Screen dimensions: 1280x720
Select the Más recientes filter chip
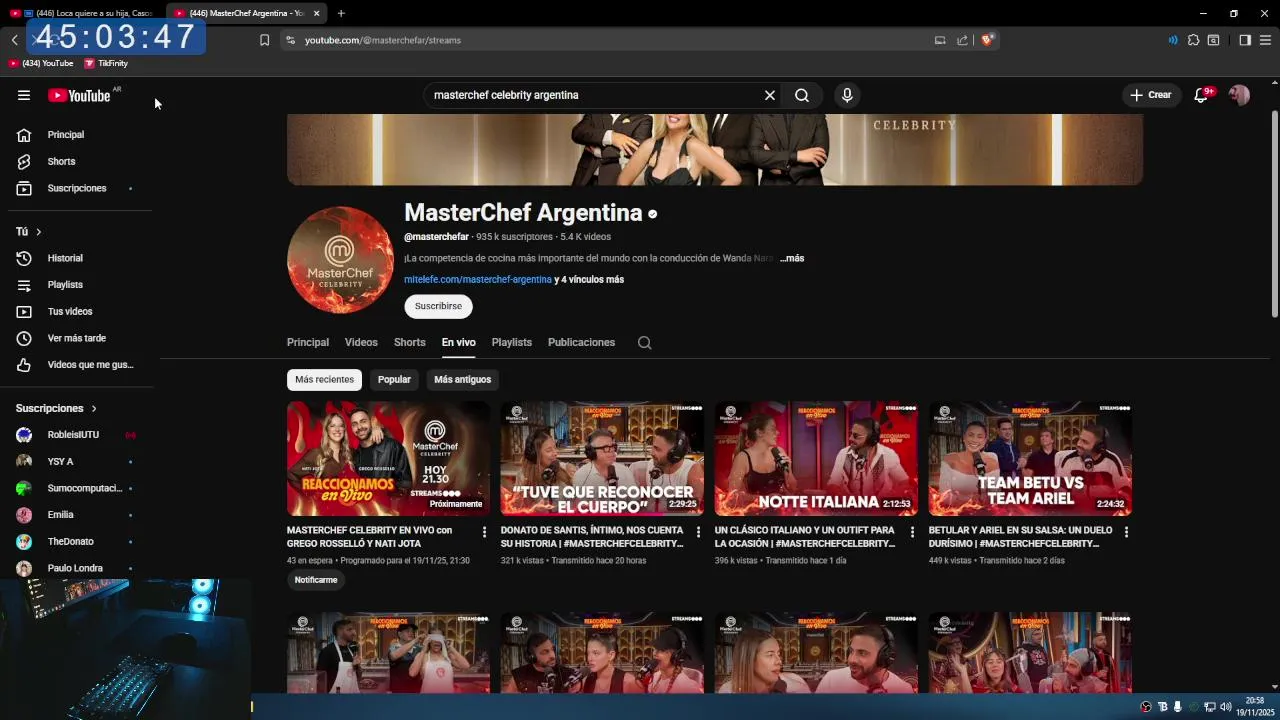[x=324, y=380]
